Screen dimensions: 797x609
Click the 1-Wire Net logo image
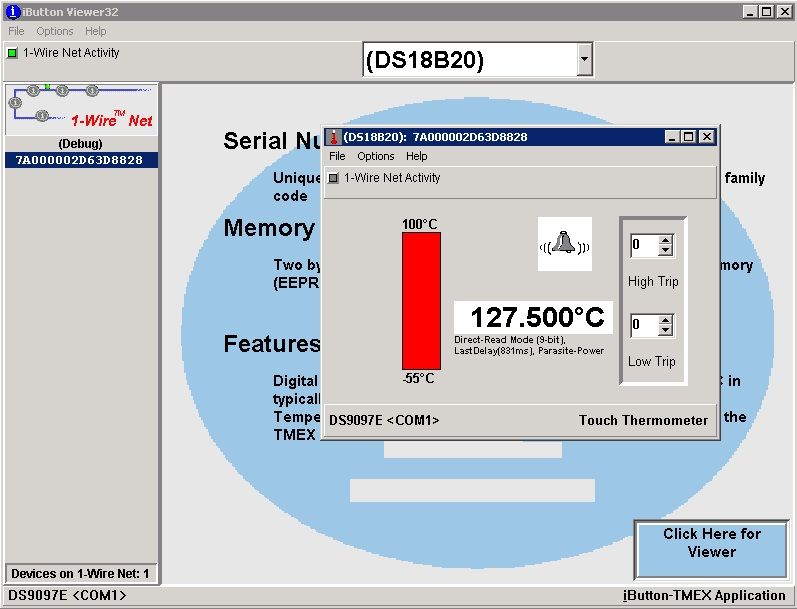[81, 109]
